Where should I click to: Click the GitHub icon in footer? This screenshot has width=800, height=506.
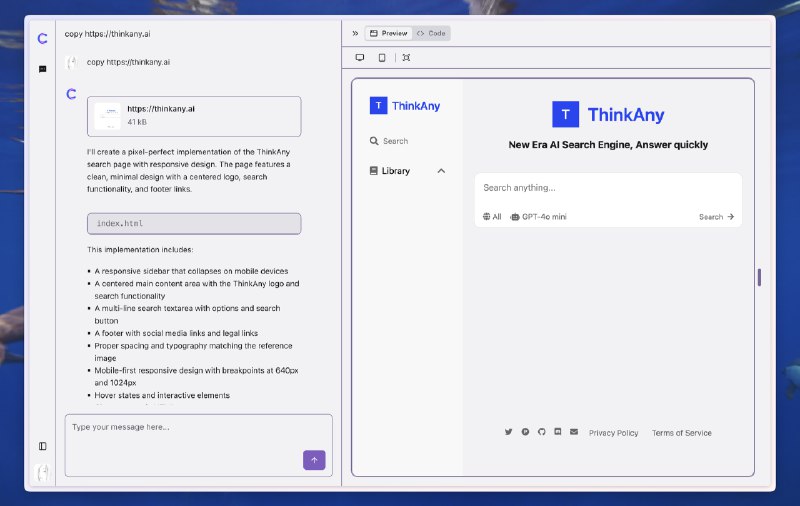[x=541, y=432]
